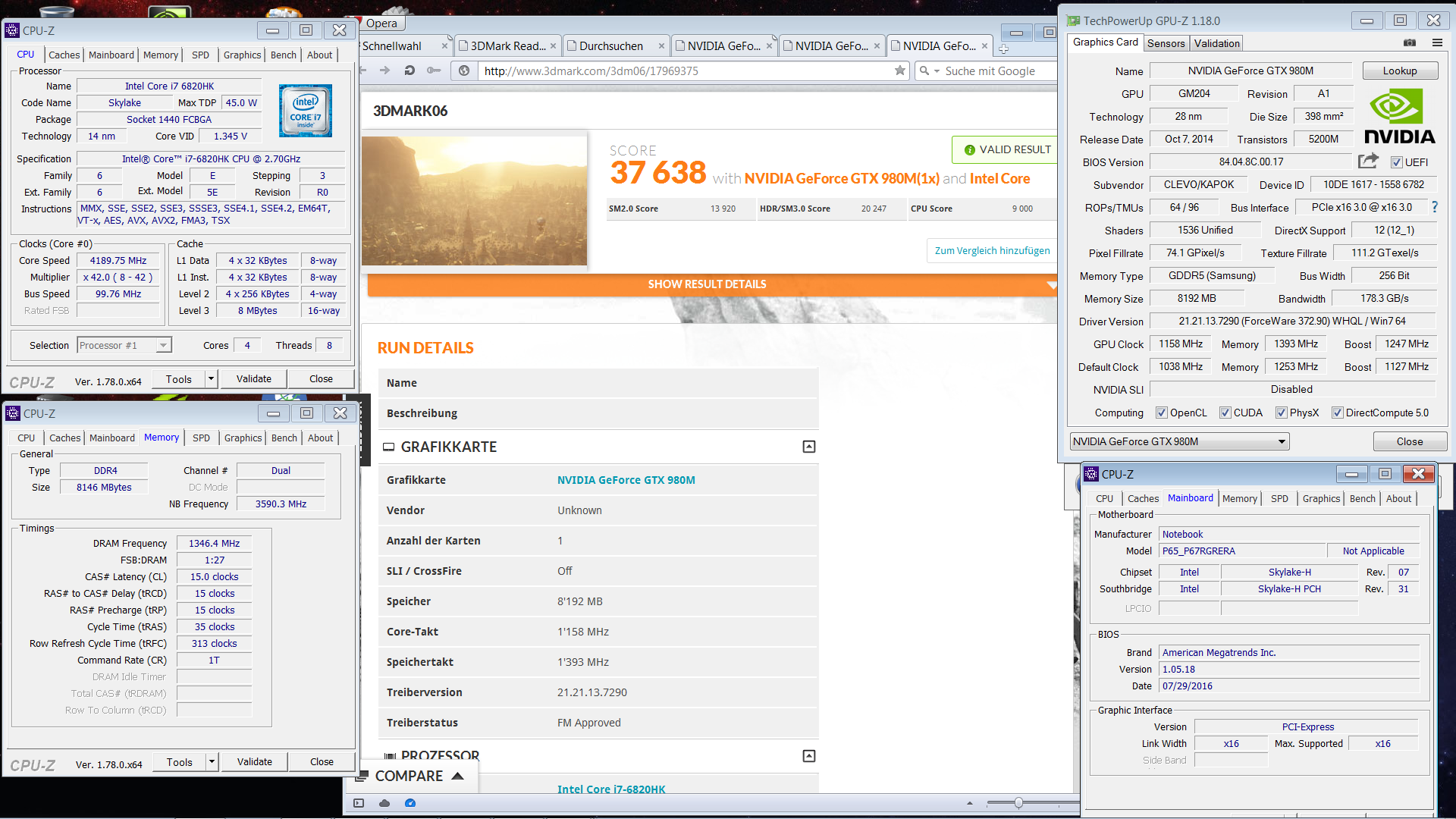
Task: Close the Schnellwahl tab
Action: click(x=444, y=46)
